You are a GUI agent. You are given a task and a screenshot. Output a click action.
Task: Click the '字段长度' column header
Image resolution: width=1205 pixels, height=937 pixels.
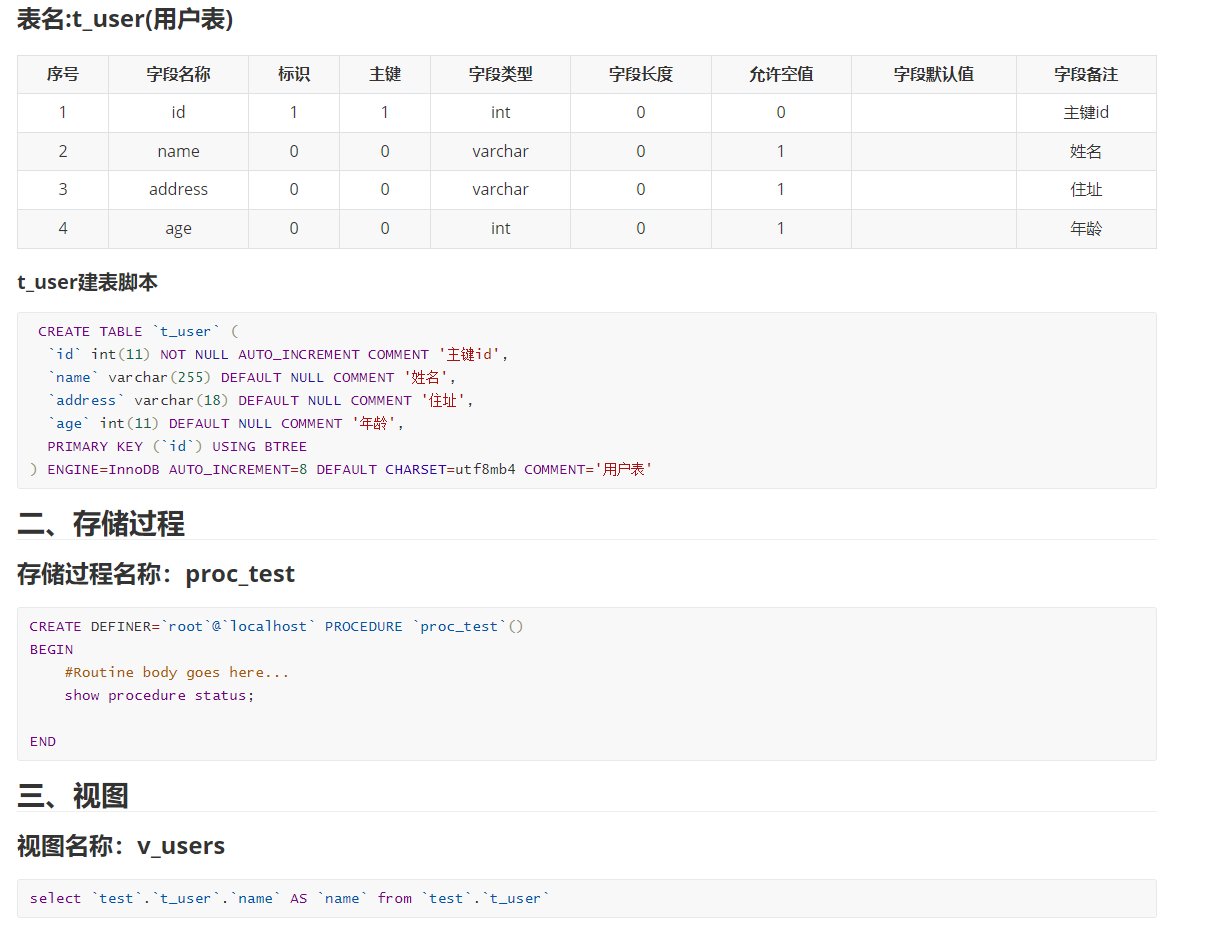[x=641, y=74]
